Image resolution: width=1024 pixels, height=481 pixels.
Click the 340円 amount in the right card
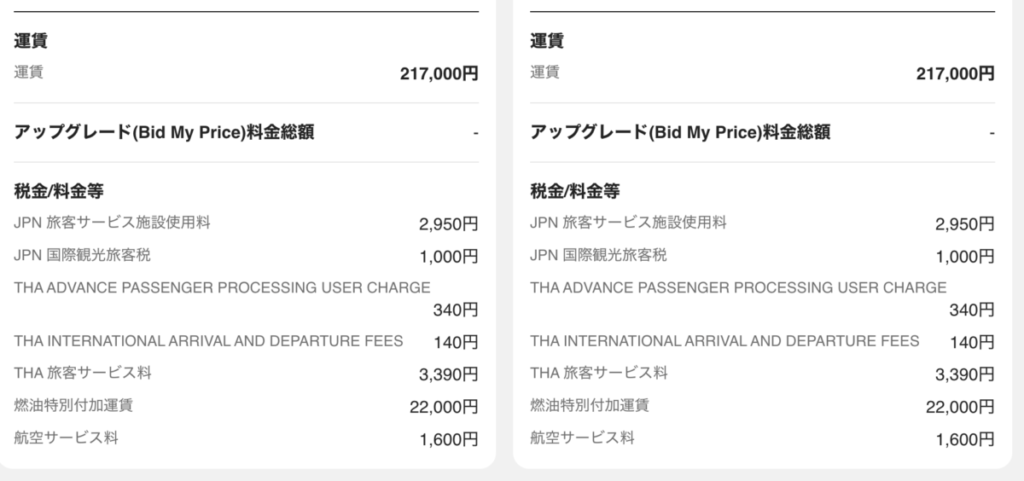[x=971, y=310]
